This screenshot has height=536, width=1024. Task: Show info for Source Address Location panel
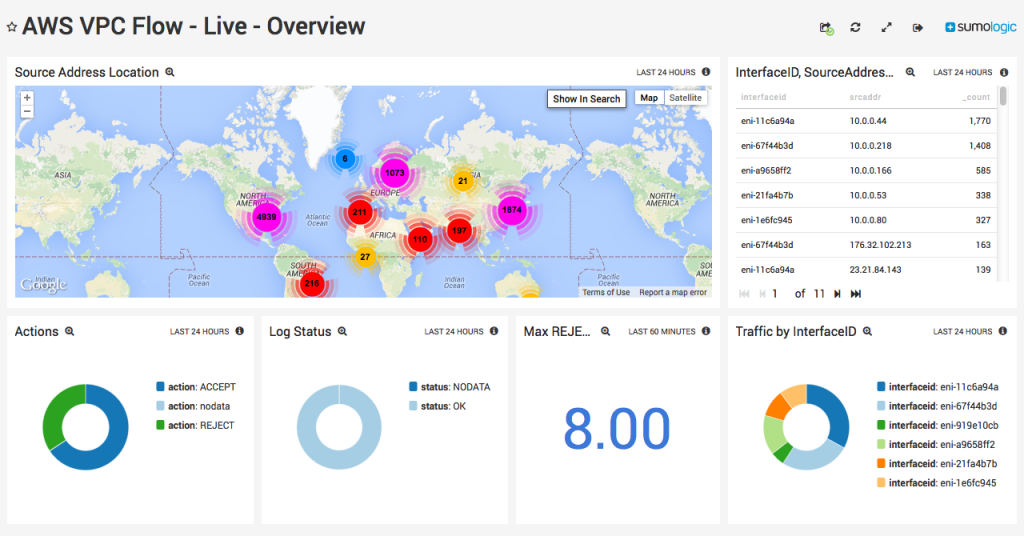point(706,72)
